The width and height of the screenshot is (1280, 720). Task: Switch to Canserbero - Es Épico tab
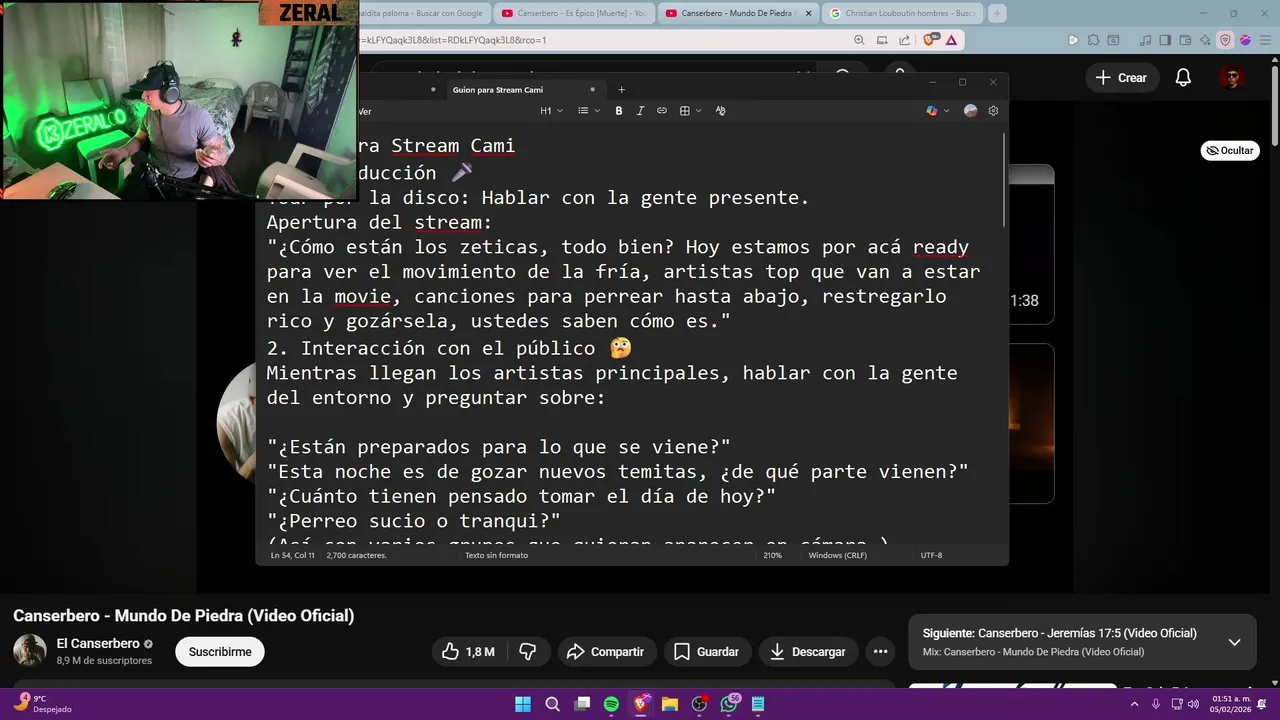coord(575,13)
